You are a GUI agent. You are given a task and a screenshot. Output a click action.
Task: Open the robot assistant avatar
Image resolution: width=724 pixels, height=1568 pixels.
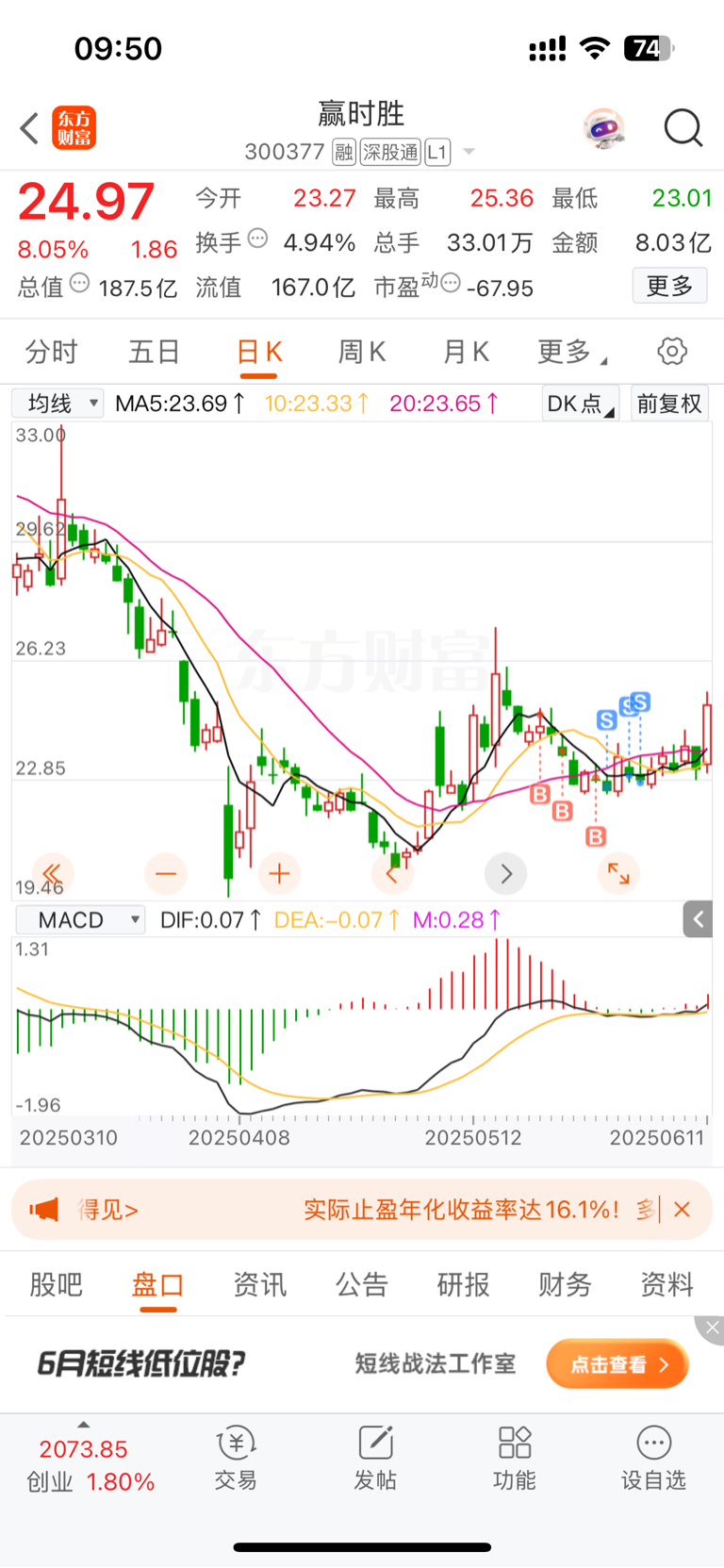[x=604, y=128]
